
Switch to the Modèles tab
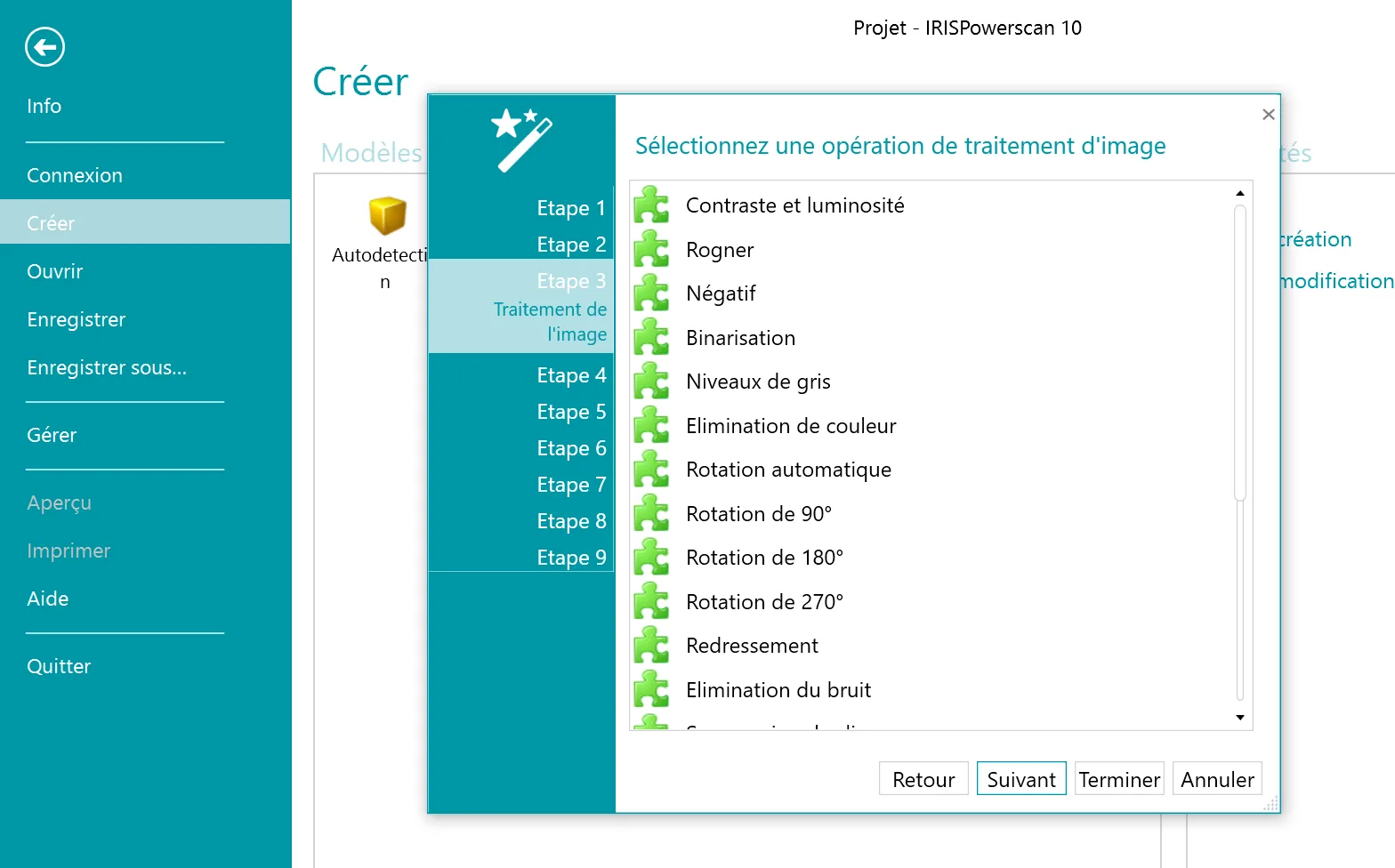pos(371,153)
